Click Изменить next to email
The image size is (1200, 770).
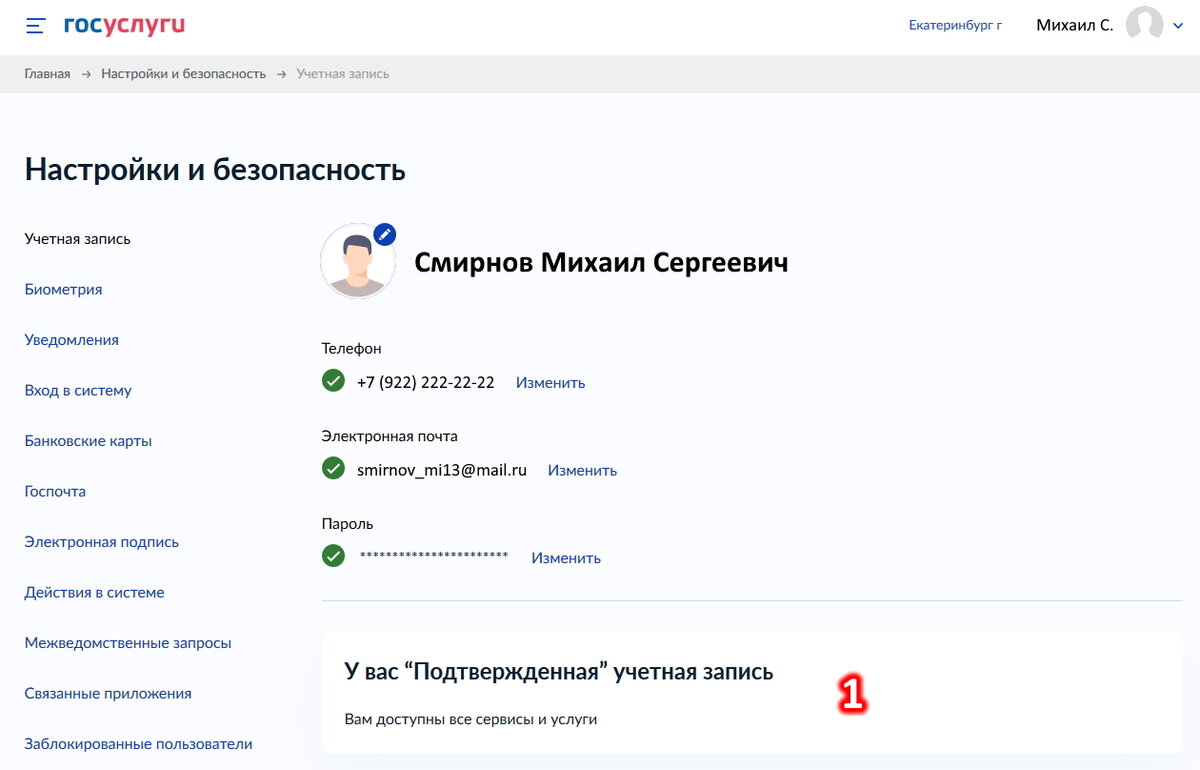pos(583,470)
